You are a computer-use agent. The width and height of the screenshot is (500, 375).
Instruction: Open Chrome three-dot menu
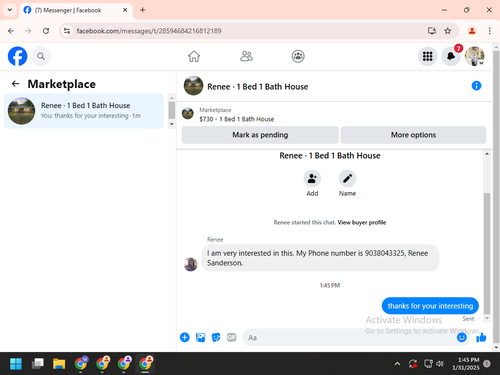coord(489,31)
